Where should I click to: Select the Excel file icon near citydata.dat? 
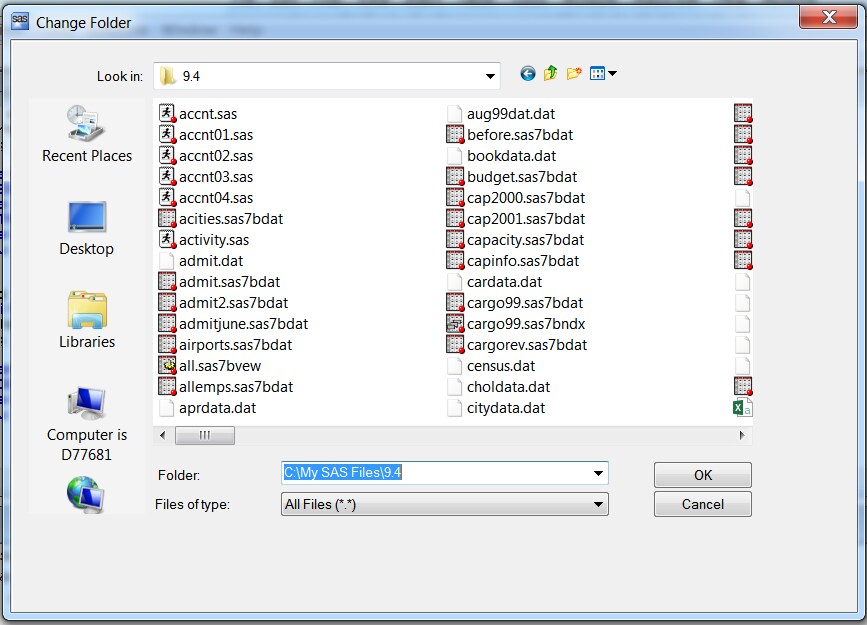(x=741, y=407)
